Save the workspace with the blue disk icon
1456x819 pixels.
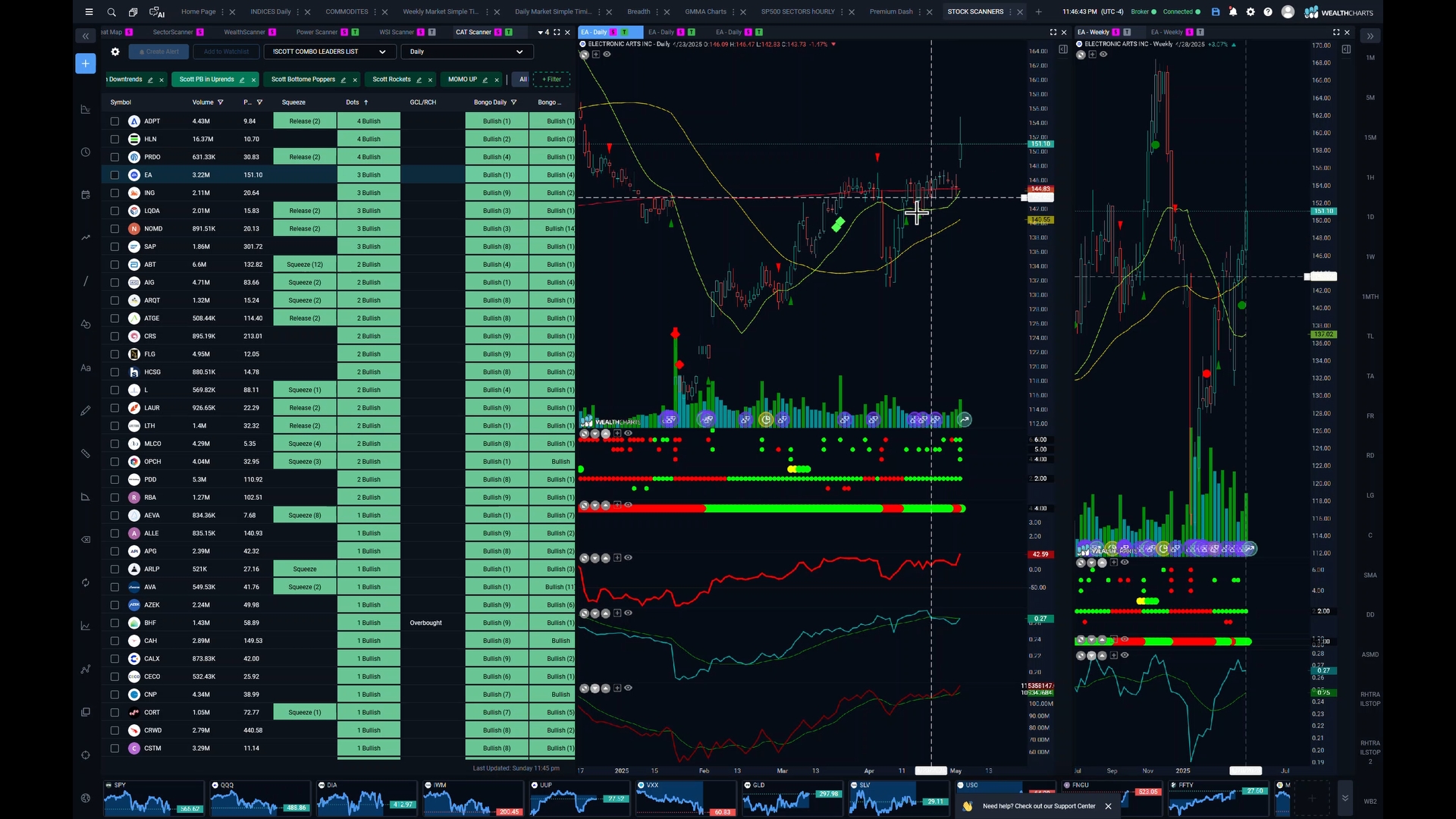pos(1216,12)
